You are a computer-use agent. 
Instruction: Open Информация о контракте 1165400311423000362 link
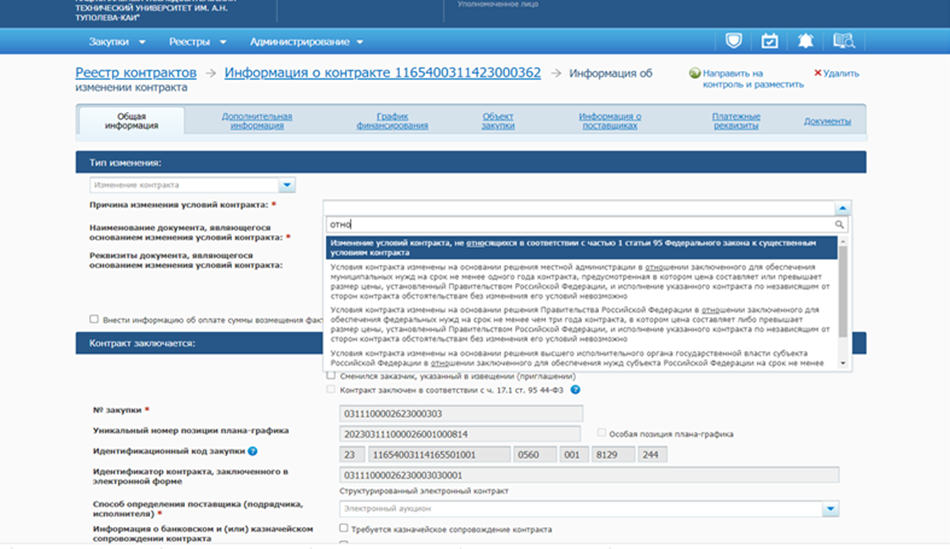[x=382, y=73]
